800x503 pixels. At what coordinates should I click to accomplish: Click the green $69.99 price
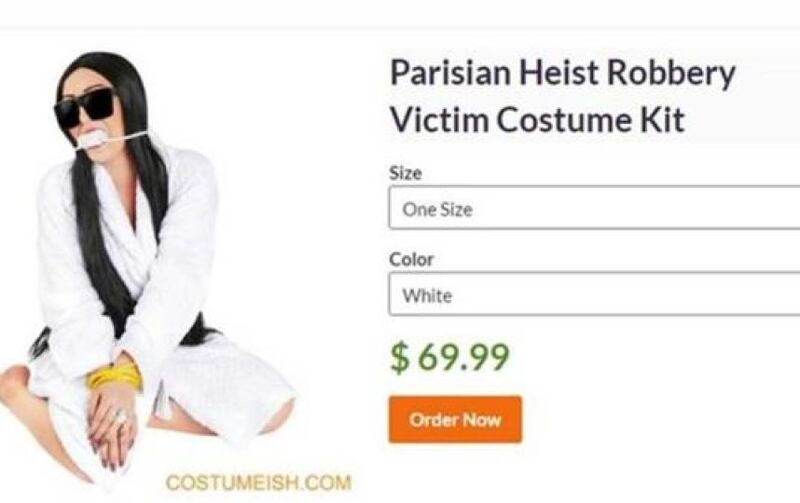(x=449, y=357)
